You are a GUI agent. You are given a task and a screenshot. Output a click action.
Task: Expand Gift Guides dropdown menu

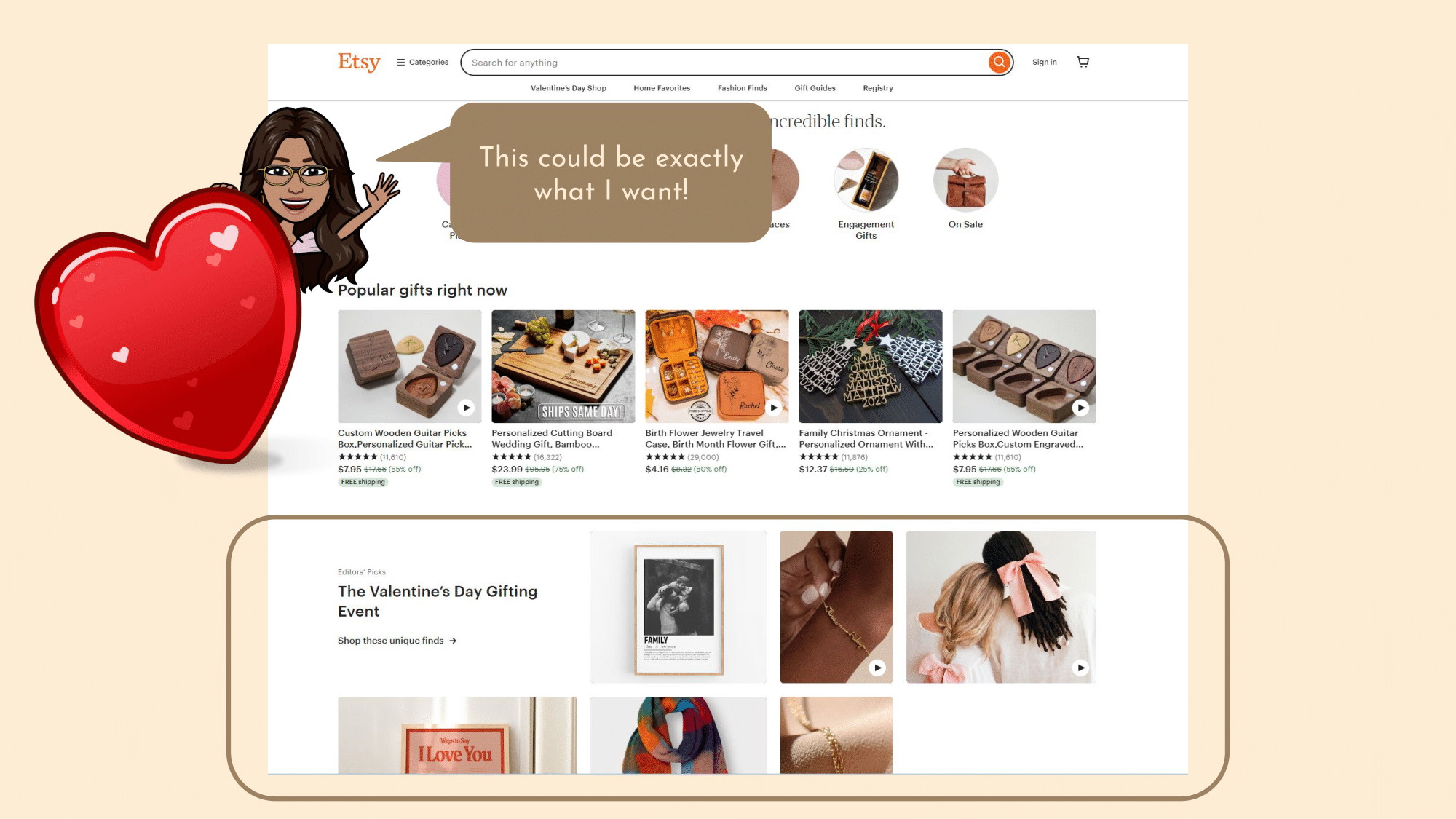(x=815, y=88)
